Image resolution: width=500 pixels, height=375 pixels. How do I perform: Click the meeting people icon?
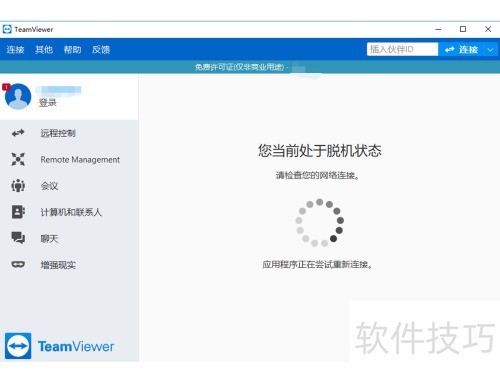(x=18, y=186)
